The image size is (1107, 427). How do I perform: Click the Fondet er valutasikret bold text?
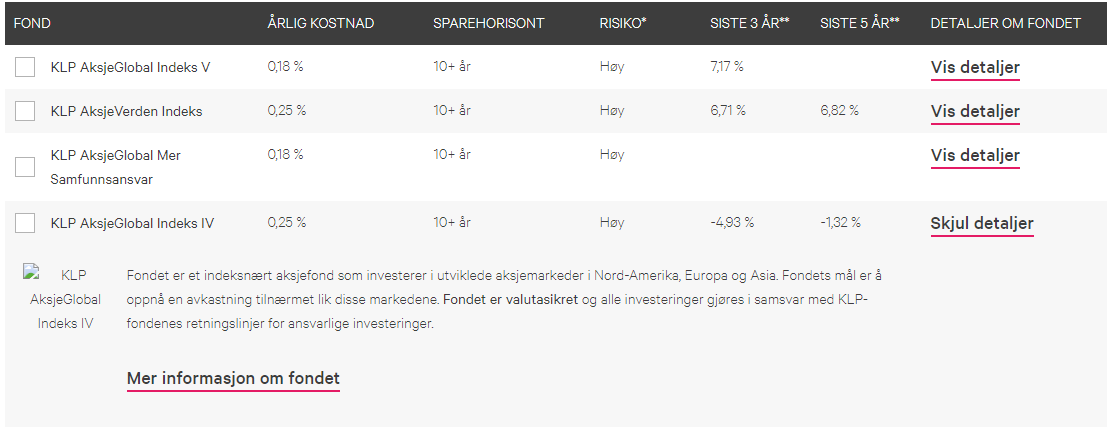[510, 300]
